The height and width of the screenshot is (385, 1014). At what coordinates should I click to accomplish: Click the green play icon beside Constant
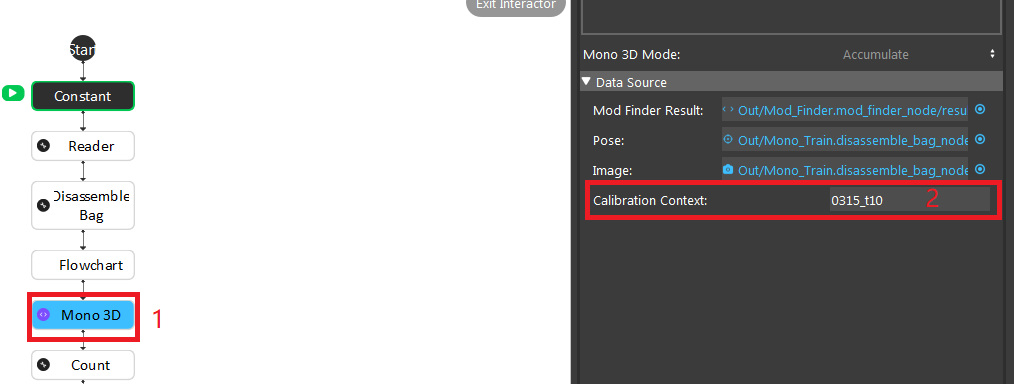click(x=12, y=94)
